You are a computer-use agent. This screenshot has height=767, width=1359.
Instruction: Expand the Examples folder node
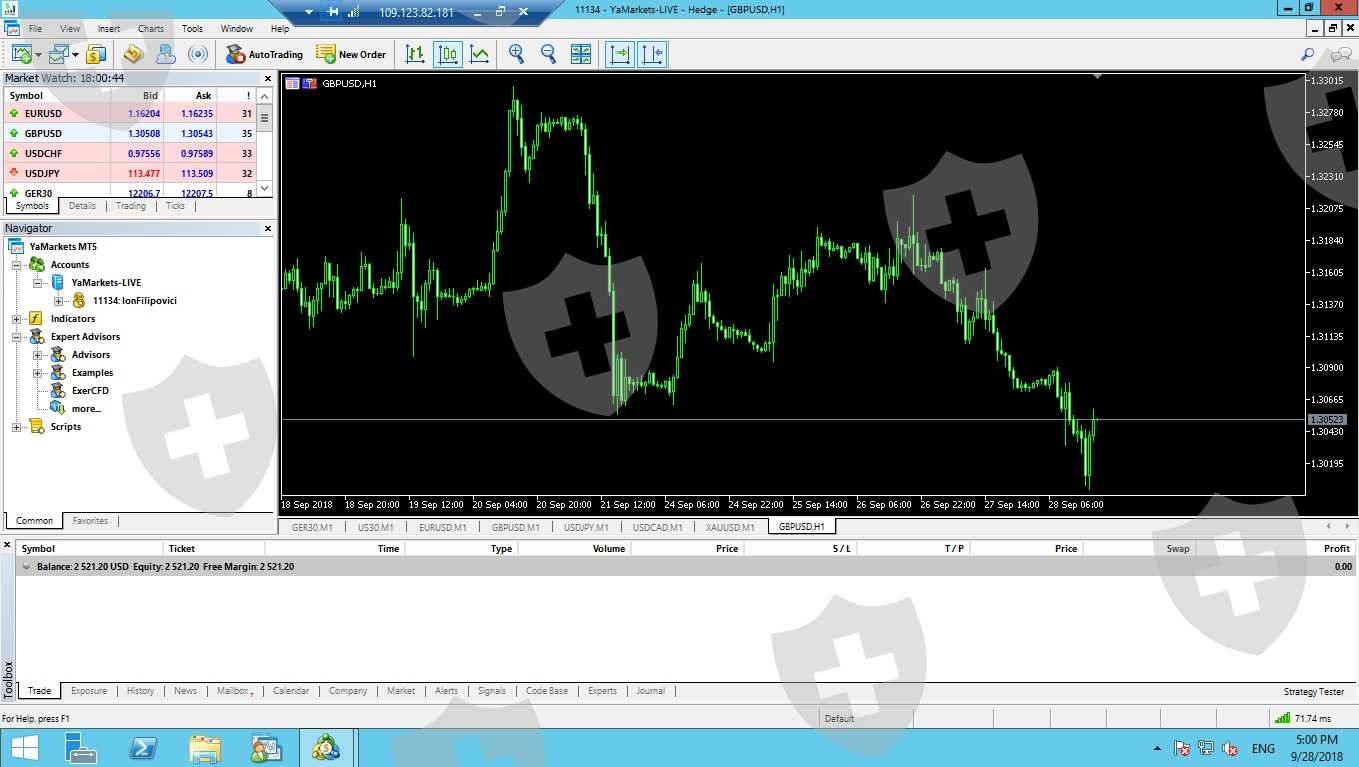pos(38,373)
